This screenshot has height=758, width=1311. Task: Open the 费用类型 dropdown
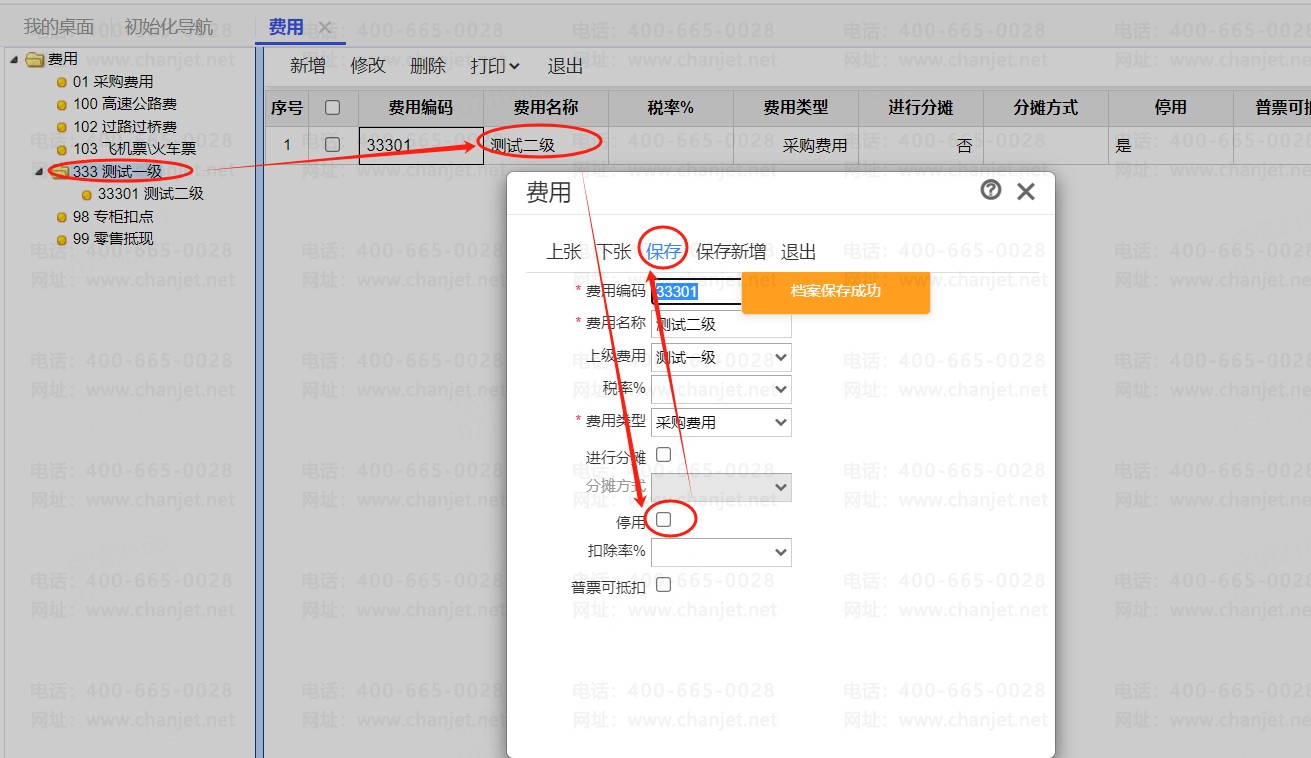[721, 422]
